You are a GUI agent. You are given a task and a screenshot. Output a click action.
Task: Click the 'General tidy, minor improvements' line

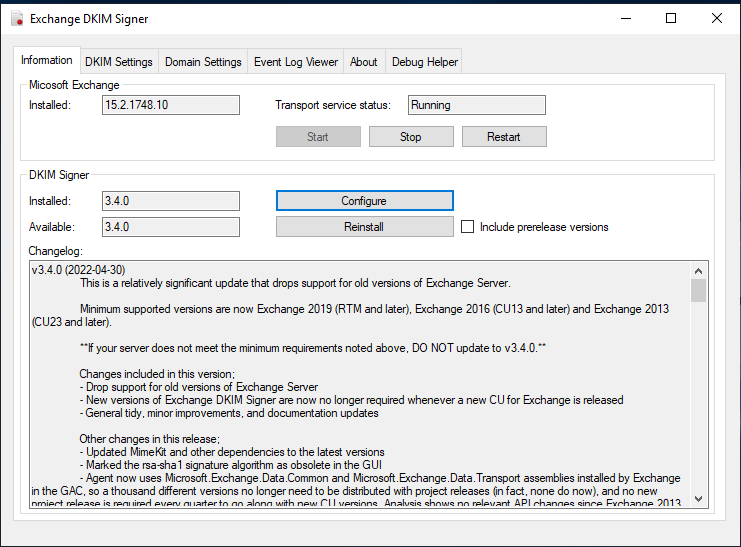[229, 413]
